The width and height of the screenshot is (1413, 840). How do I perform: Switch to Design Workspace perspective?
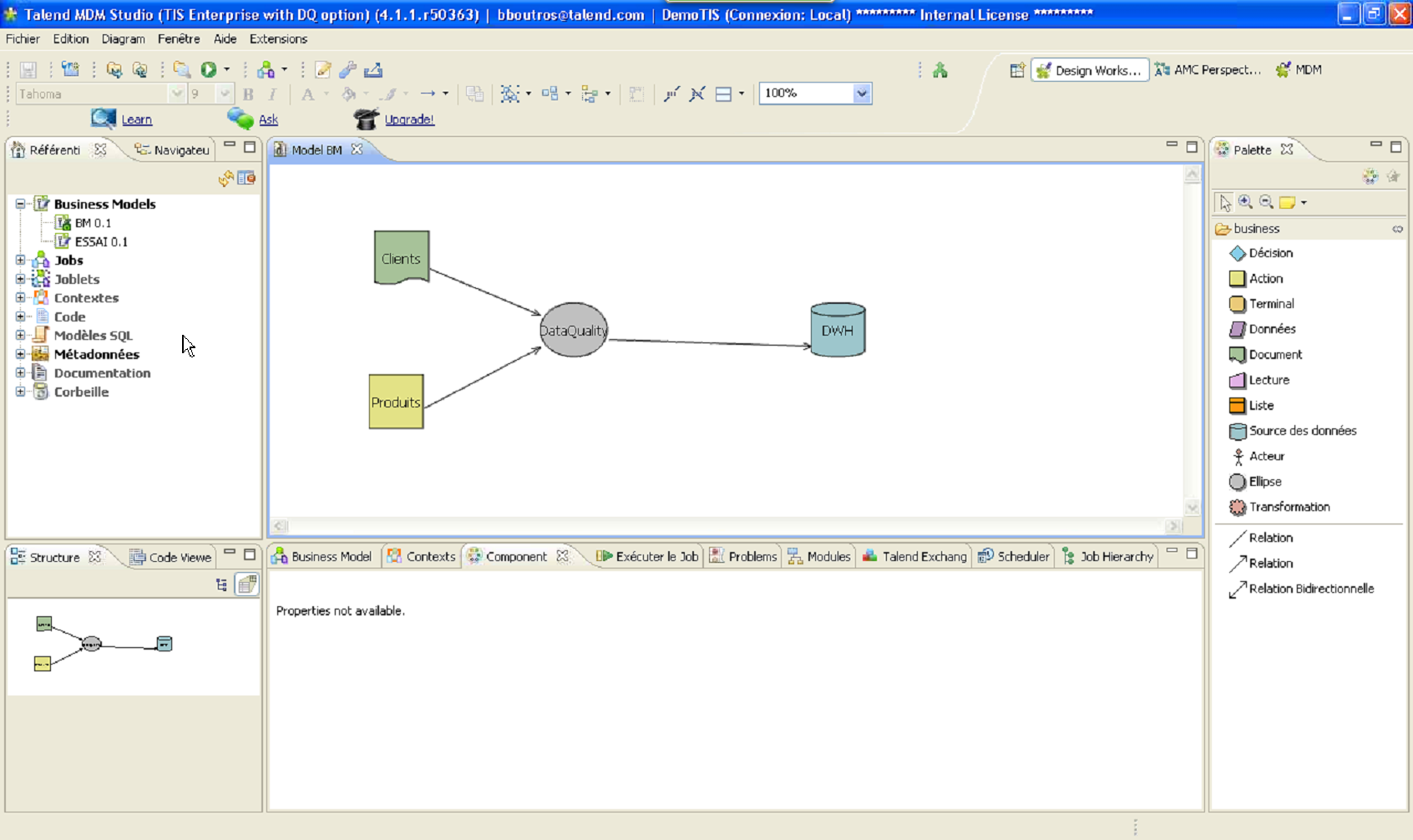click(1089, 70)
